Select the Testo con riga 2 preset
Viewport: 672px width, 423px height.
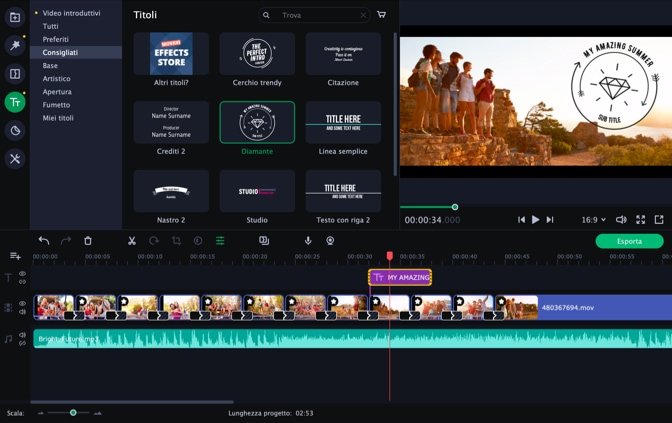click(343, 191)
